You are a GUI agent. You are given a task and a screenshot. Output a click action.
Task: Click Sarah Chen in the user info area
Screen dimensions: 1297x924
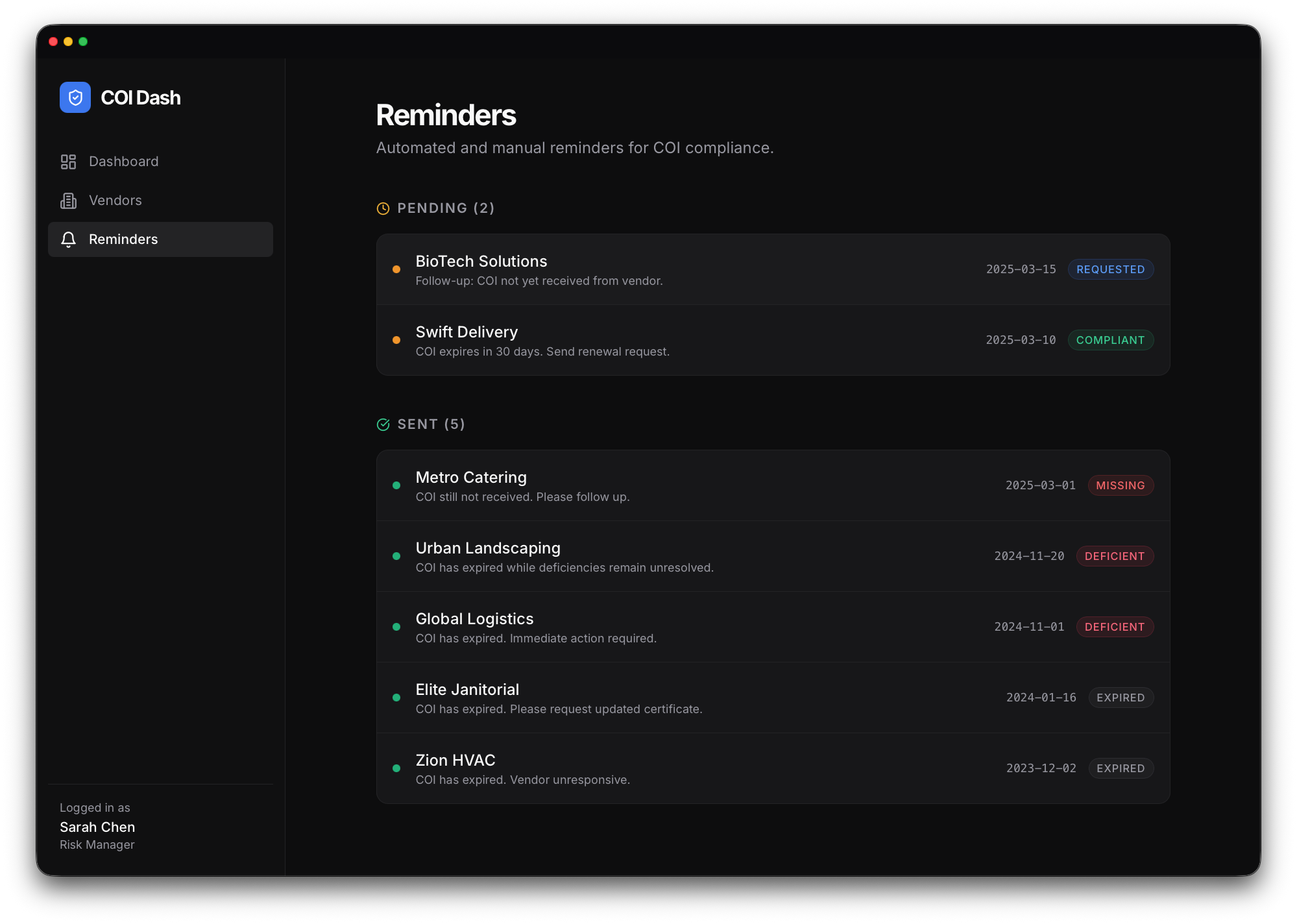[97, 827]
